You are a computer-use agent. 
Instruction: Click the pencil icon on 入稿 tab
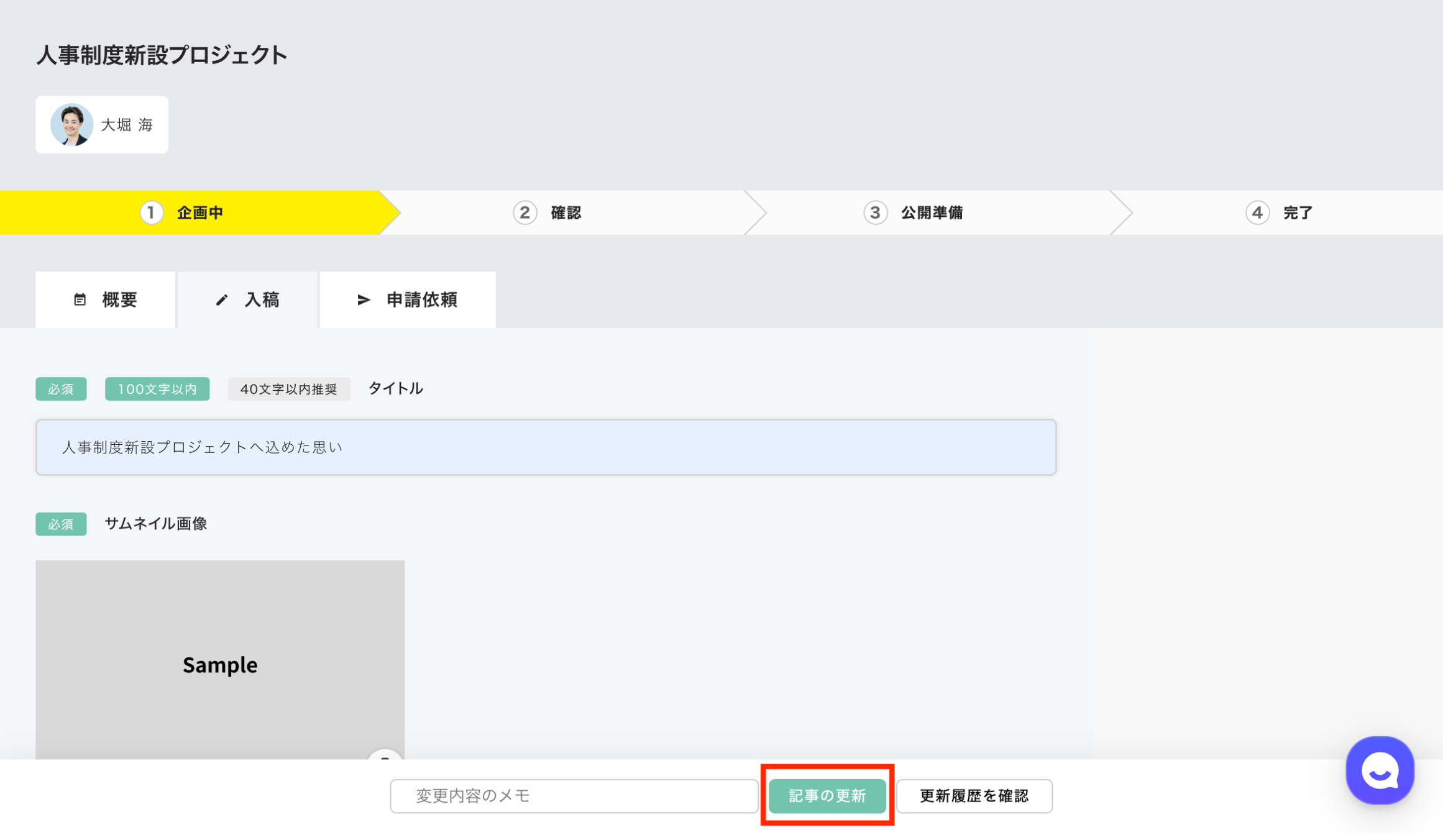(x=222, y=300)
